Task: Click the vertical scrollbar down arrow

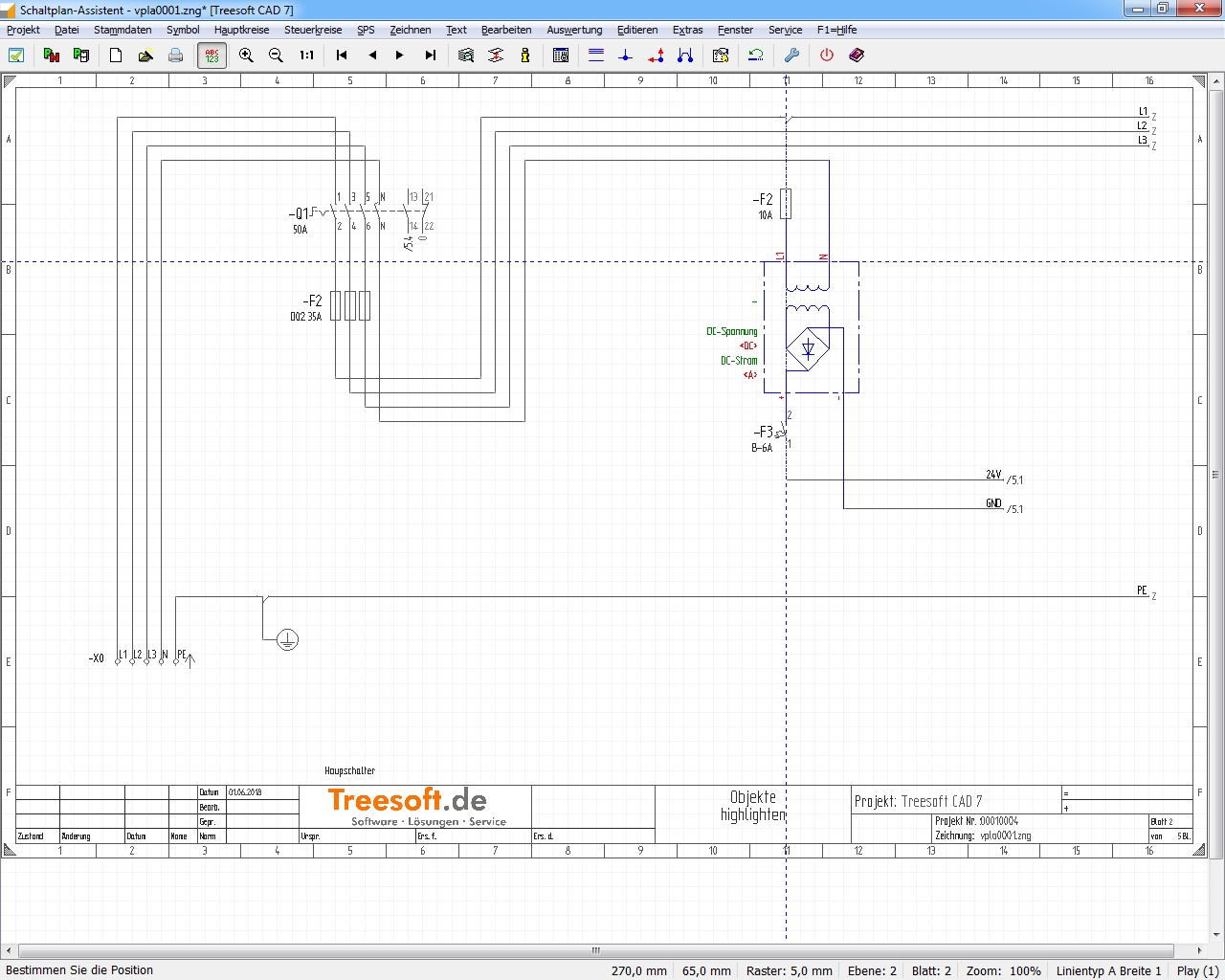Action: click(x=1216, y=934)
